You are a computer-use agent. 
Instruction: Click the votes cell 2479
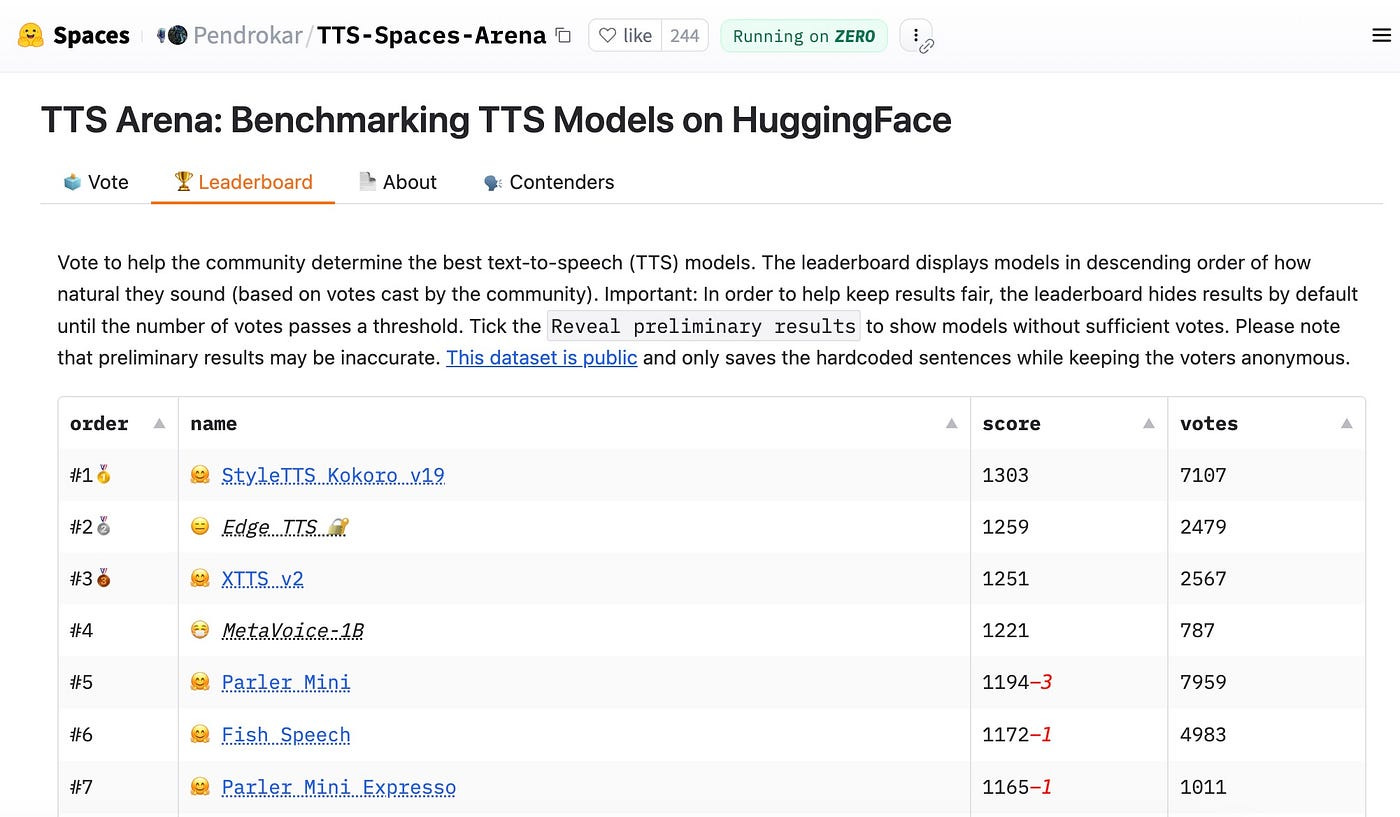[1267, 527]
